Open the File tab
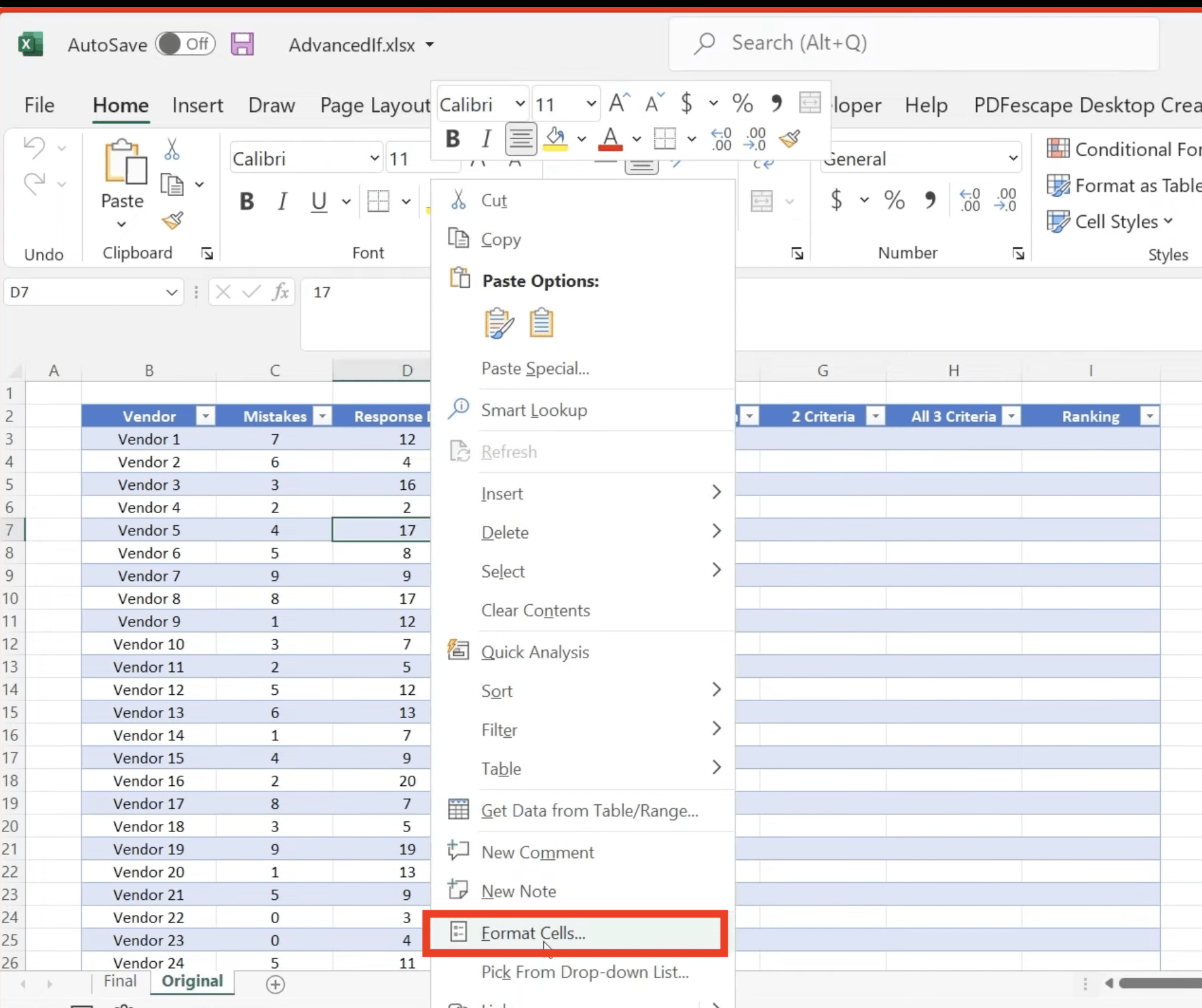Screen dimensions: 1202x1008 click(x=39, y=104)
